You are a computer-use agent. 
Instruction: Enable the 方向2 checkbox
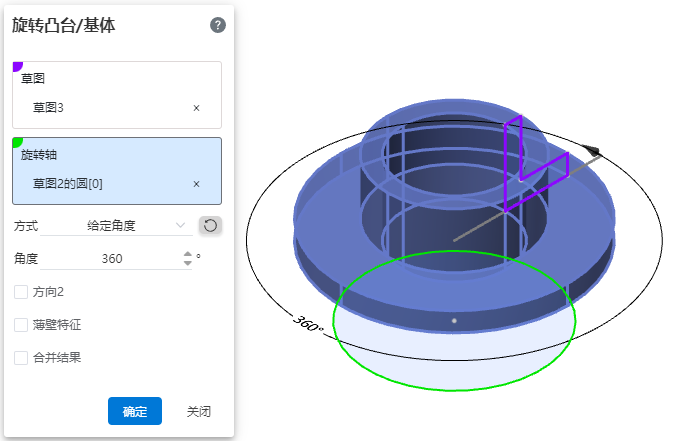21,292
